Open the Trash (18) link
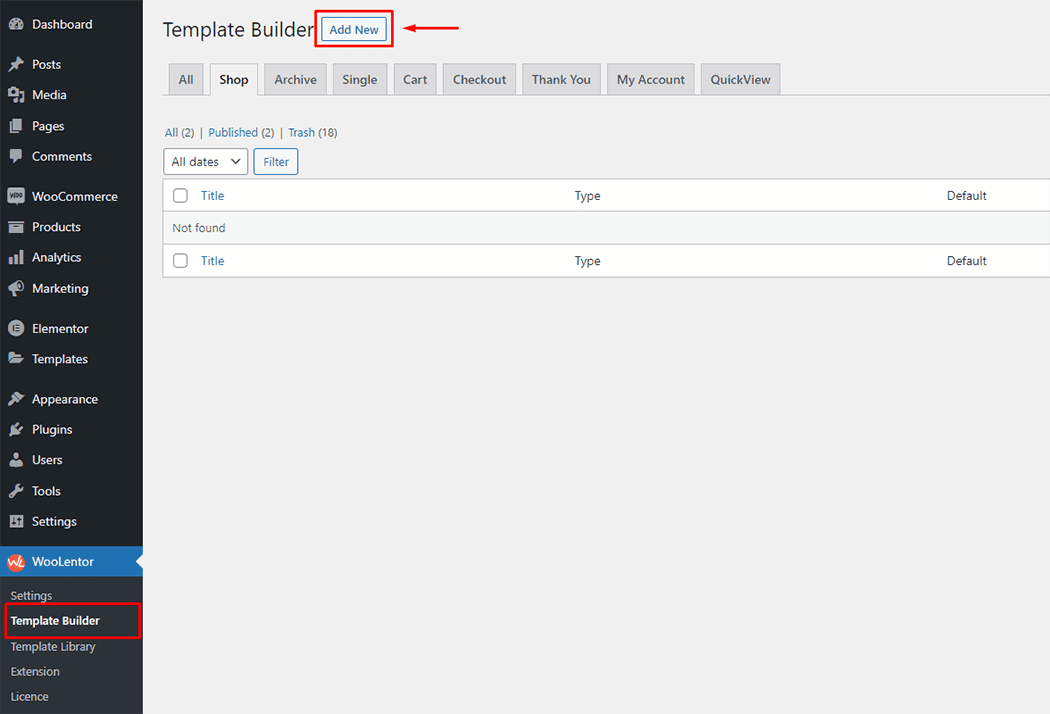This screenshot has width=1050, height=714. coord(301,133)
